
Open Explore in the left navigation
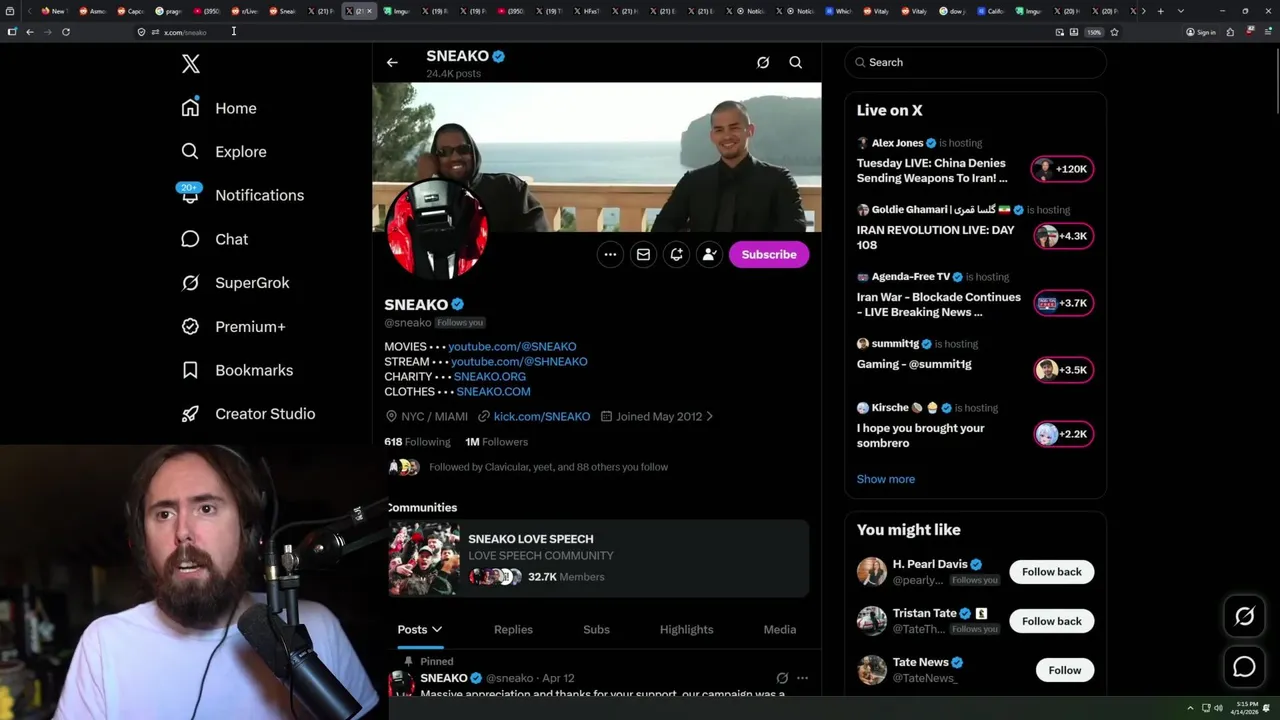click(224, 152)
